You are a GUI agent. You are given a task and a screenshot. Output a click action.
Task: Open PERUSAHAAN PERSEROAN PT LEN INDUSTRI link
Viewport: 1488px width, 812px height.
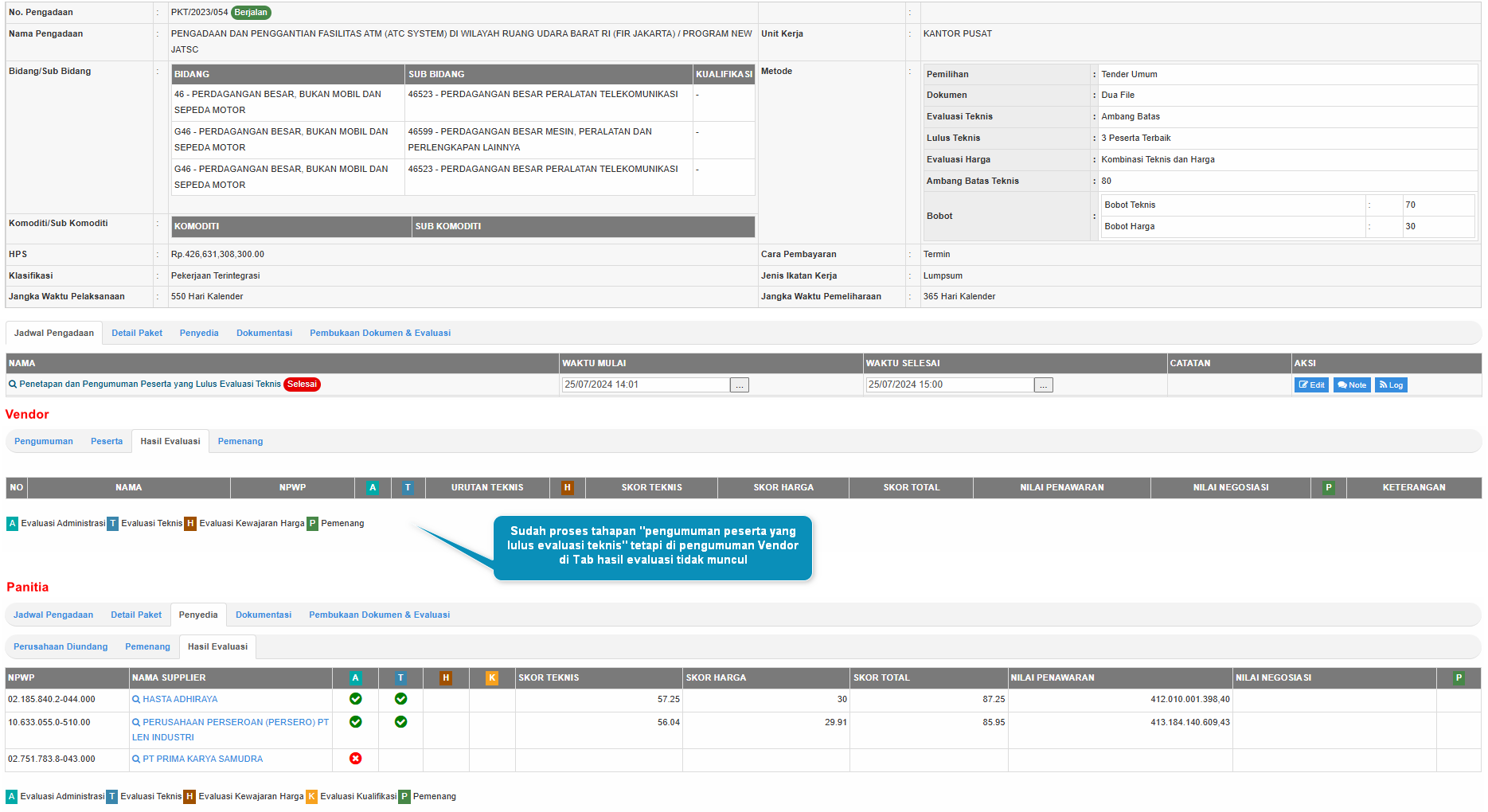235,723
